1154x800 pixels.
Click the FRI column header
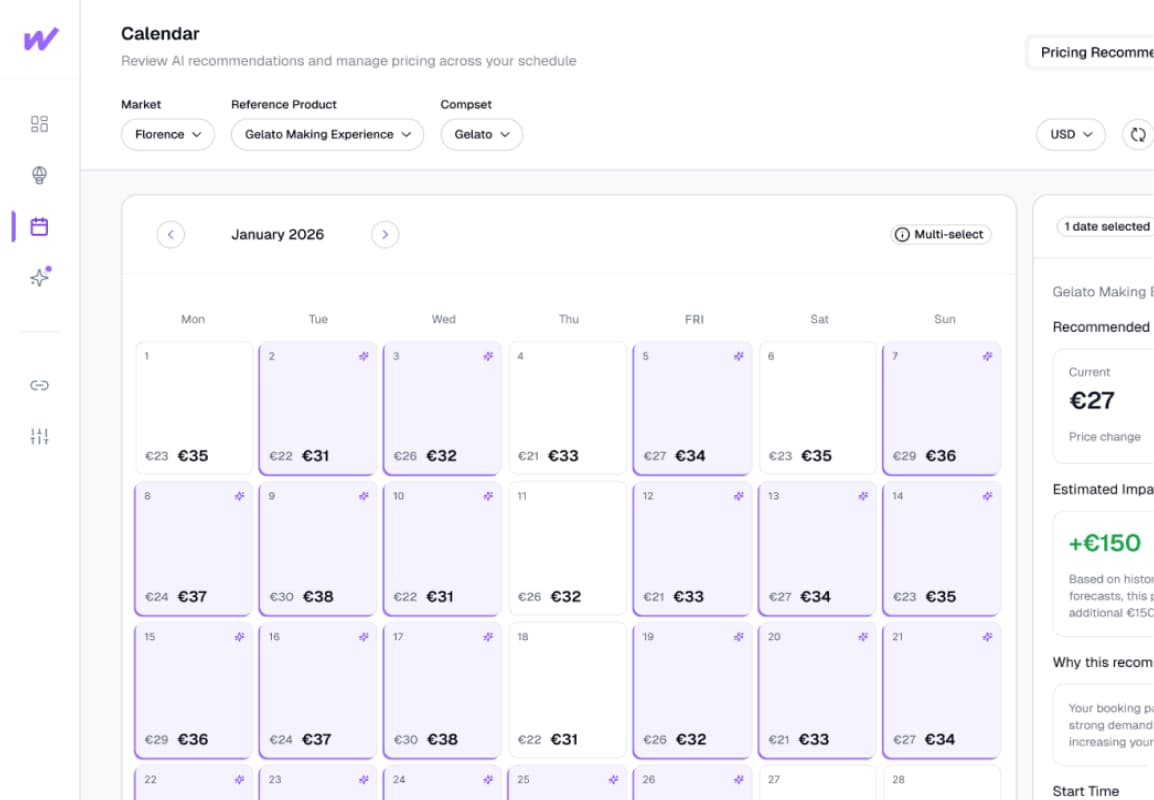point(694,319)
